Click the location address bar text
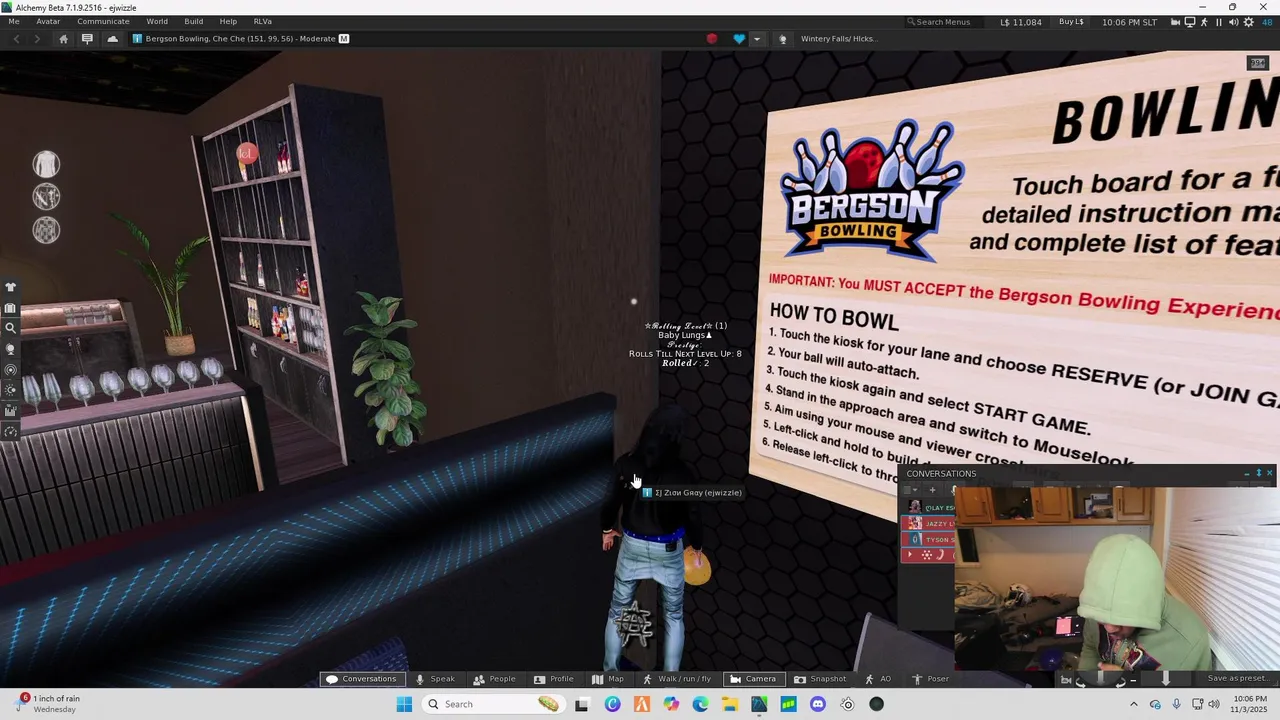Screen dimensions: 1280x720 click(240, 39)
